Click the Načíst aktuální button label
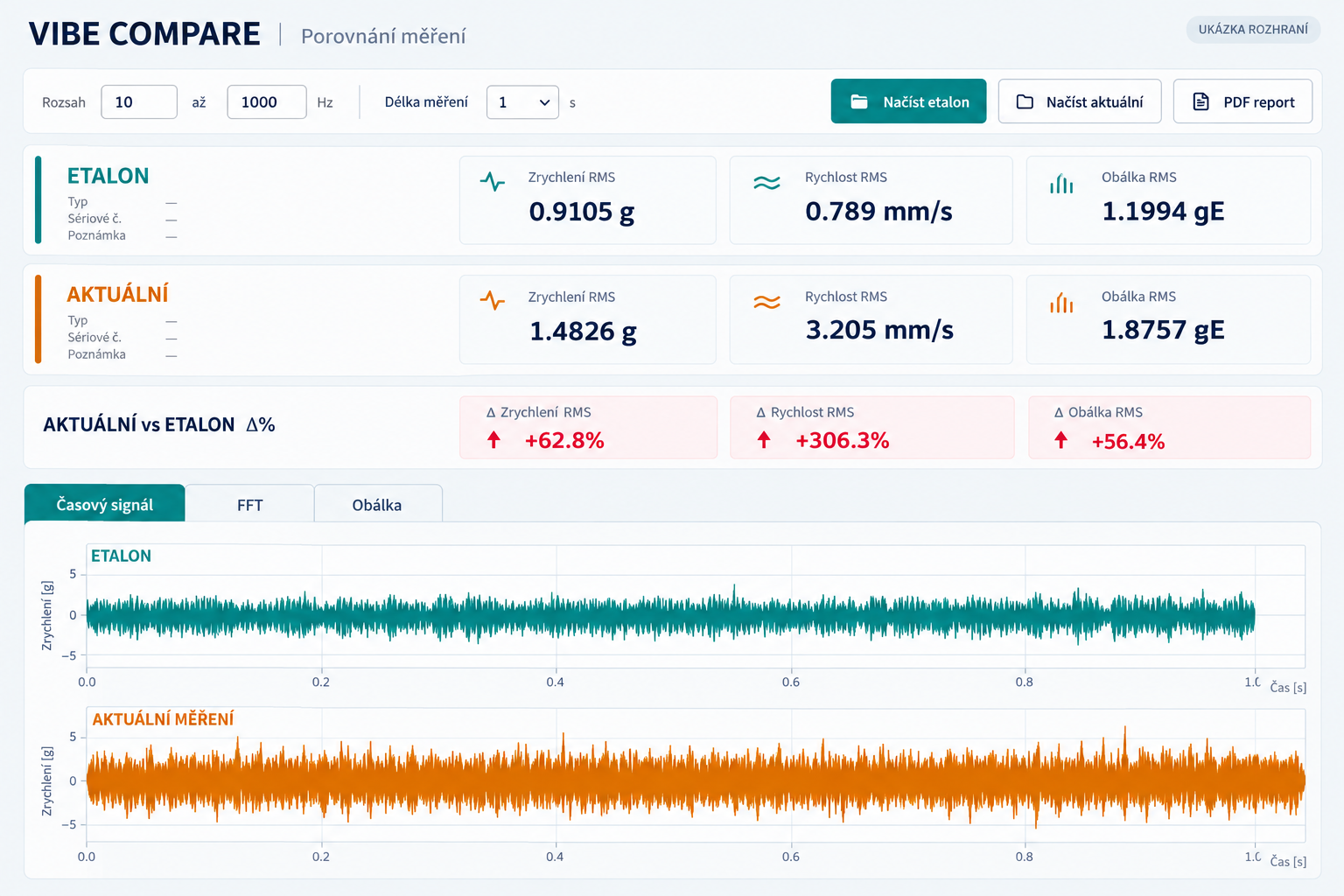1344x896 pixels. tap(1095, 102)
